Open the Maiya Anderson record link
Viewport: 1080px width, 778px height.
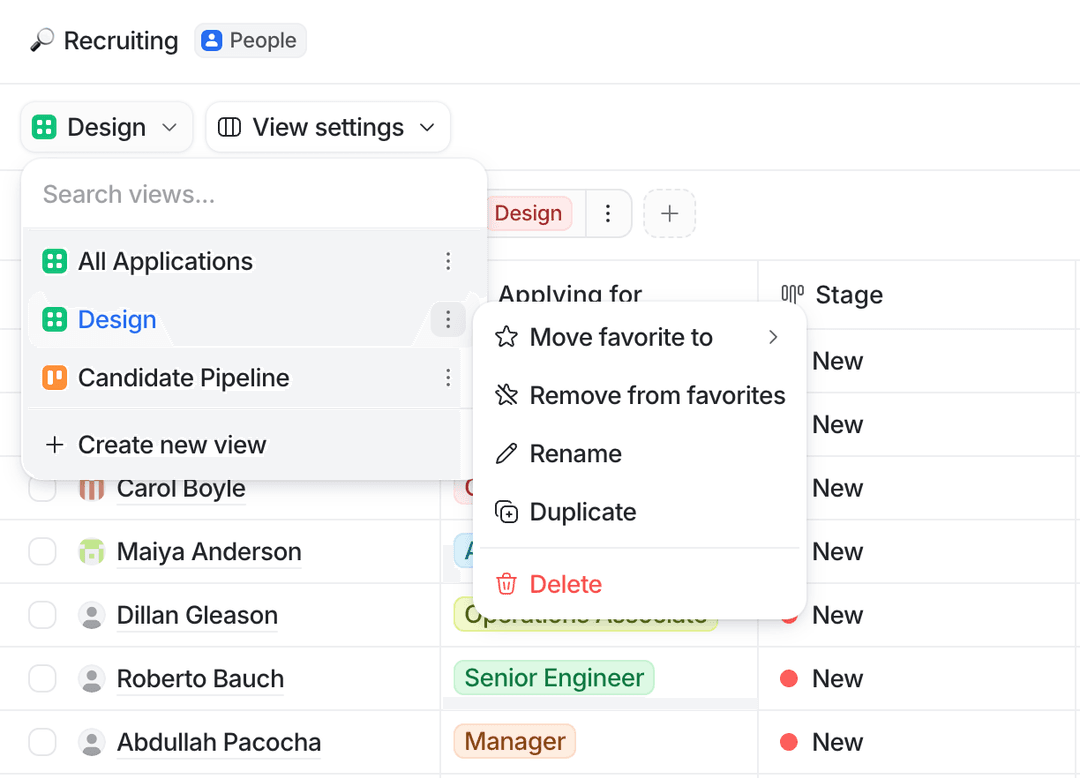(209, 551)
